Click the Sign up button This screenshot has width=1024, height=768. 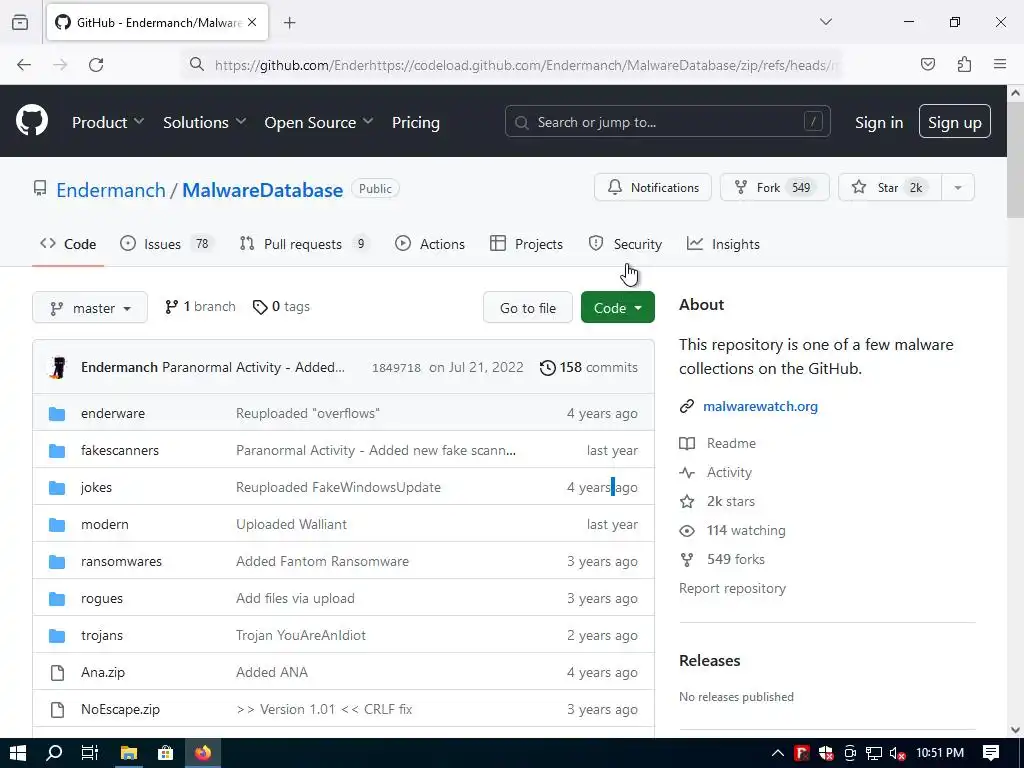point(955,121)
